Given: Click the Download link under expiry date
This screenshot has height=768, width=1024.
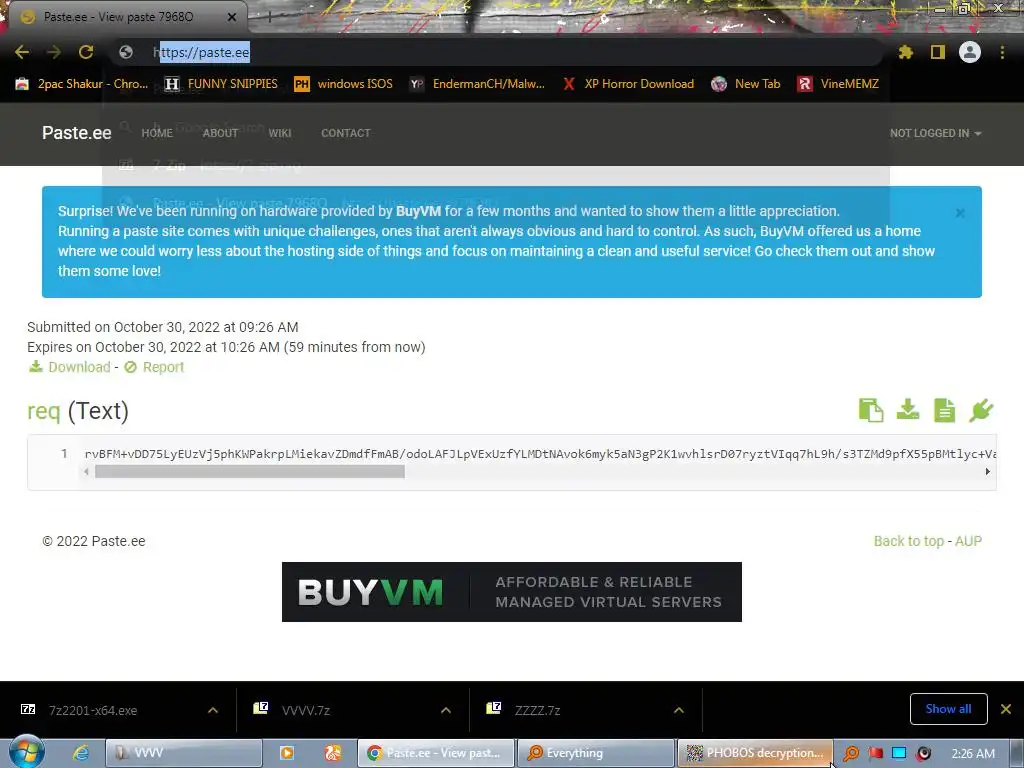Looking at the screenshot, I should (69, 367).
